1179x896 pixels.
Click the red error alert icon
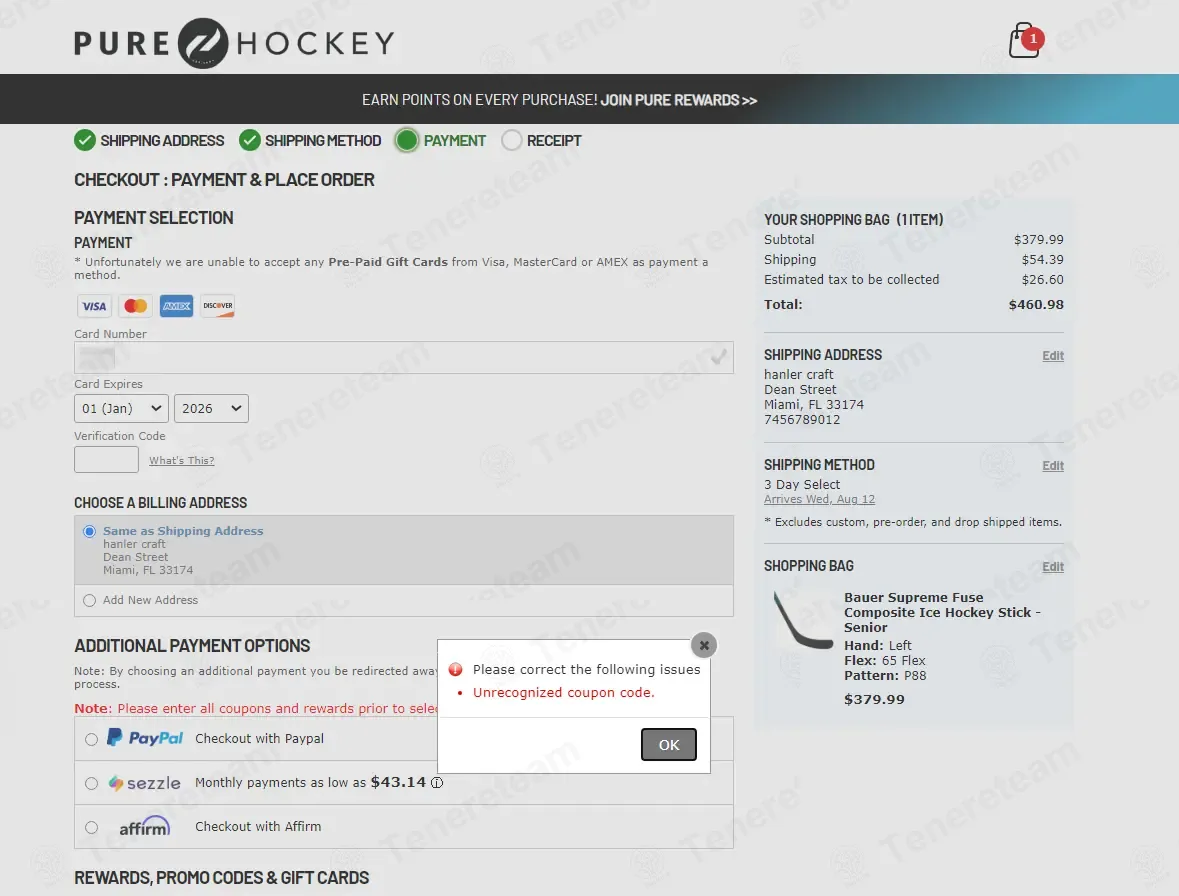pyautogui.click(x=456, y=670)
